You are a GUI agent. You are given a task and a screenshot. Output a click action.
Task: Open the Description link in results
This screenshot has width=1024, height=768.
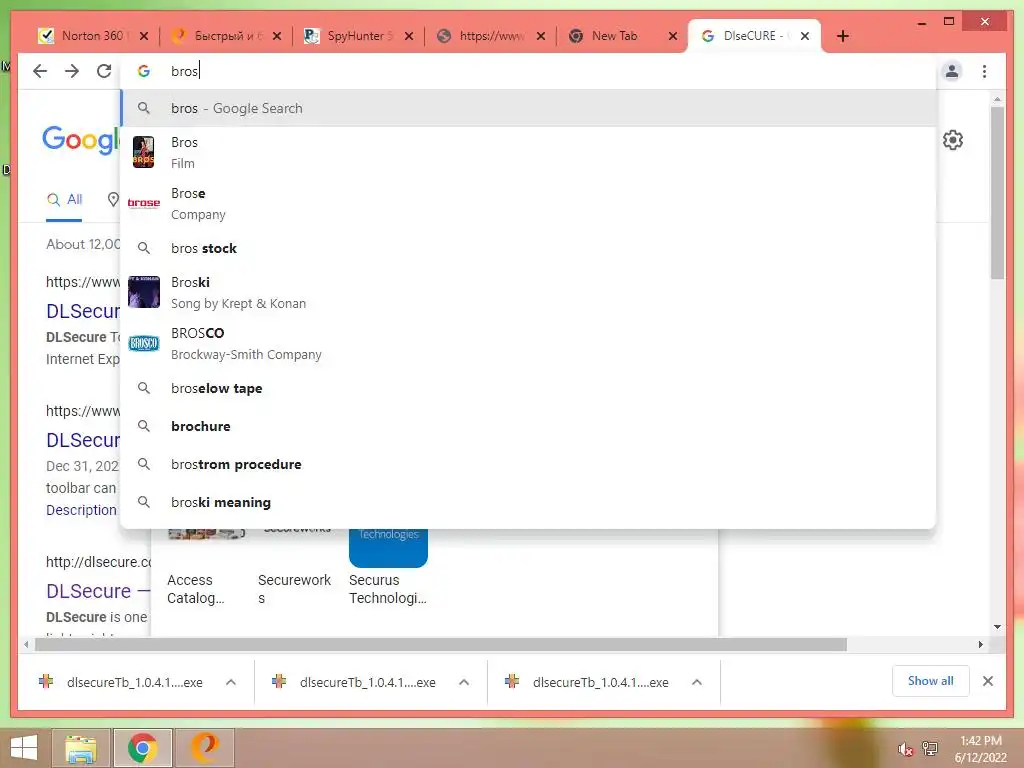click(x=81, y=510)
